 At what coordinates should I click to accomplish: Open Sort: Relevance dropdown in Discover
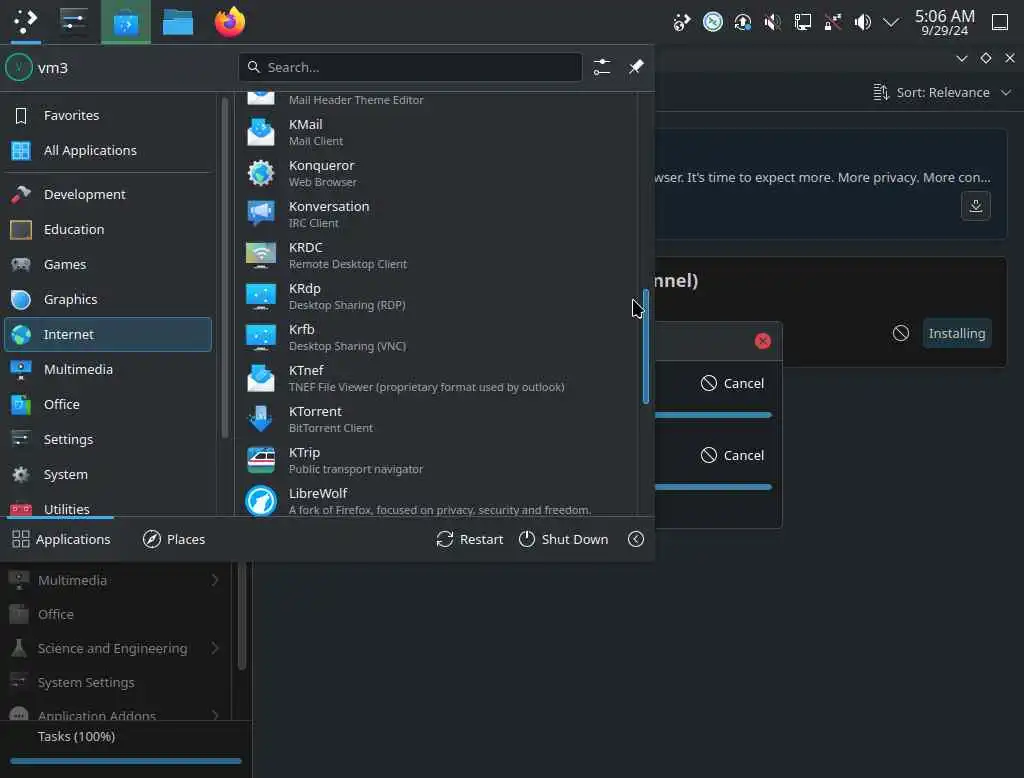click(x=942, y=93)
